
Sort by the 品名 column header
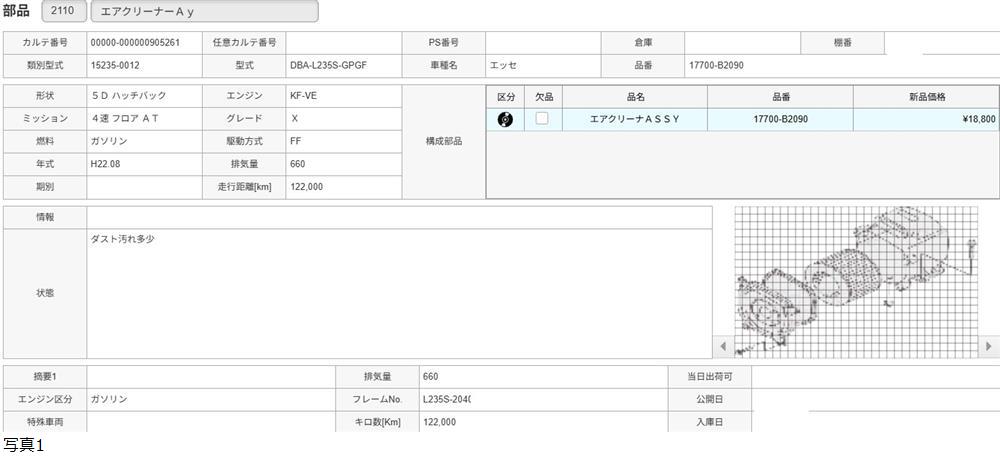click(x=634, y=96)
